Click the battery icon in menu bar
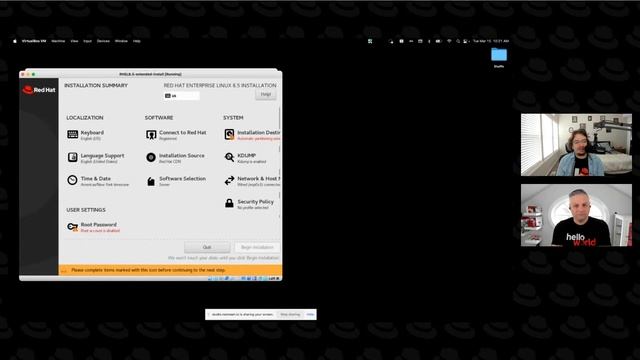The width and height of the screenshot is (640, 360). coord(438,41)
